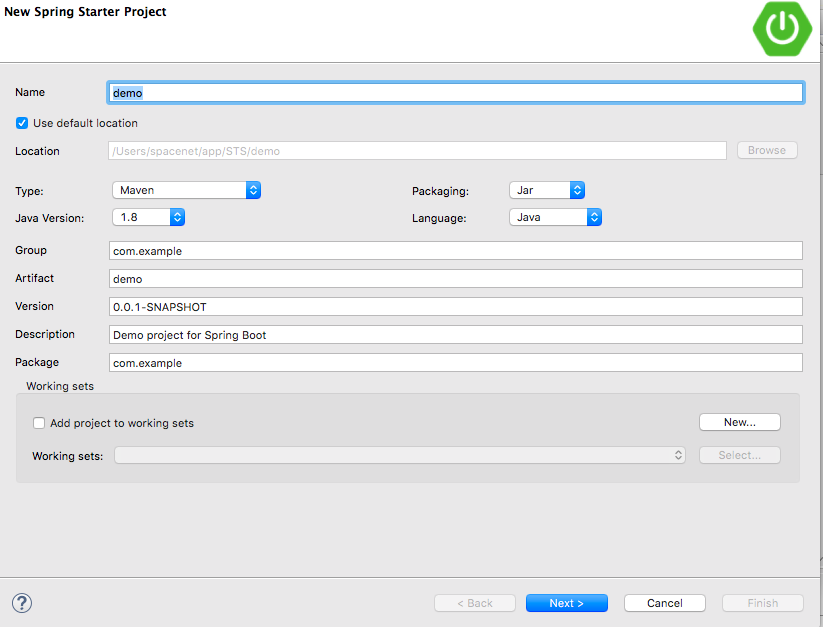823x627 pixels.
Task: Uncheck Use default location checkbox
Action: (22, 123)
